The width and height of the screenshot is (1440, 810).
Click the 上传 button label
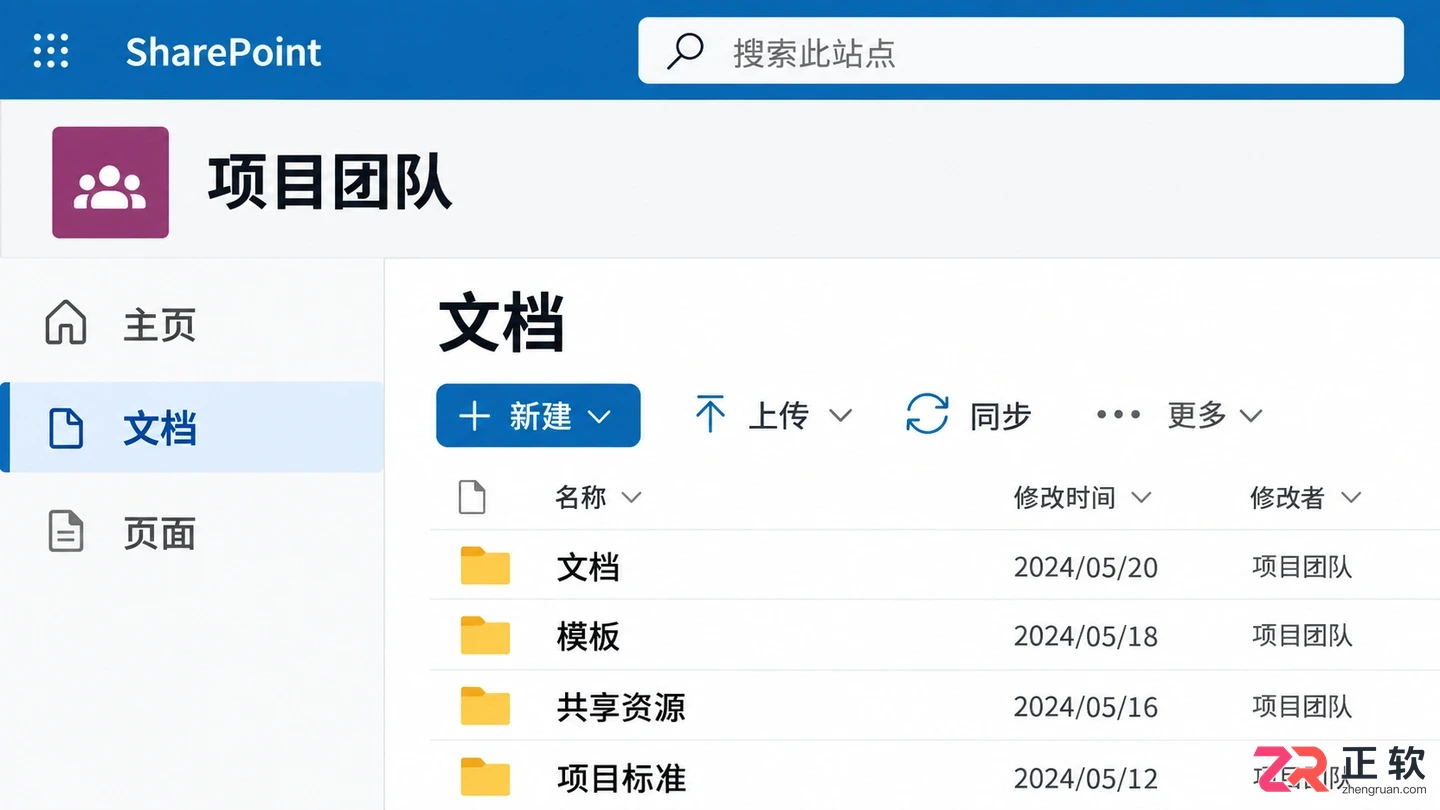click(x=778, y=415)
